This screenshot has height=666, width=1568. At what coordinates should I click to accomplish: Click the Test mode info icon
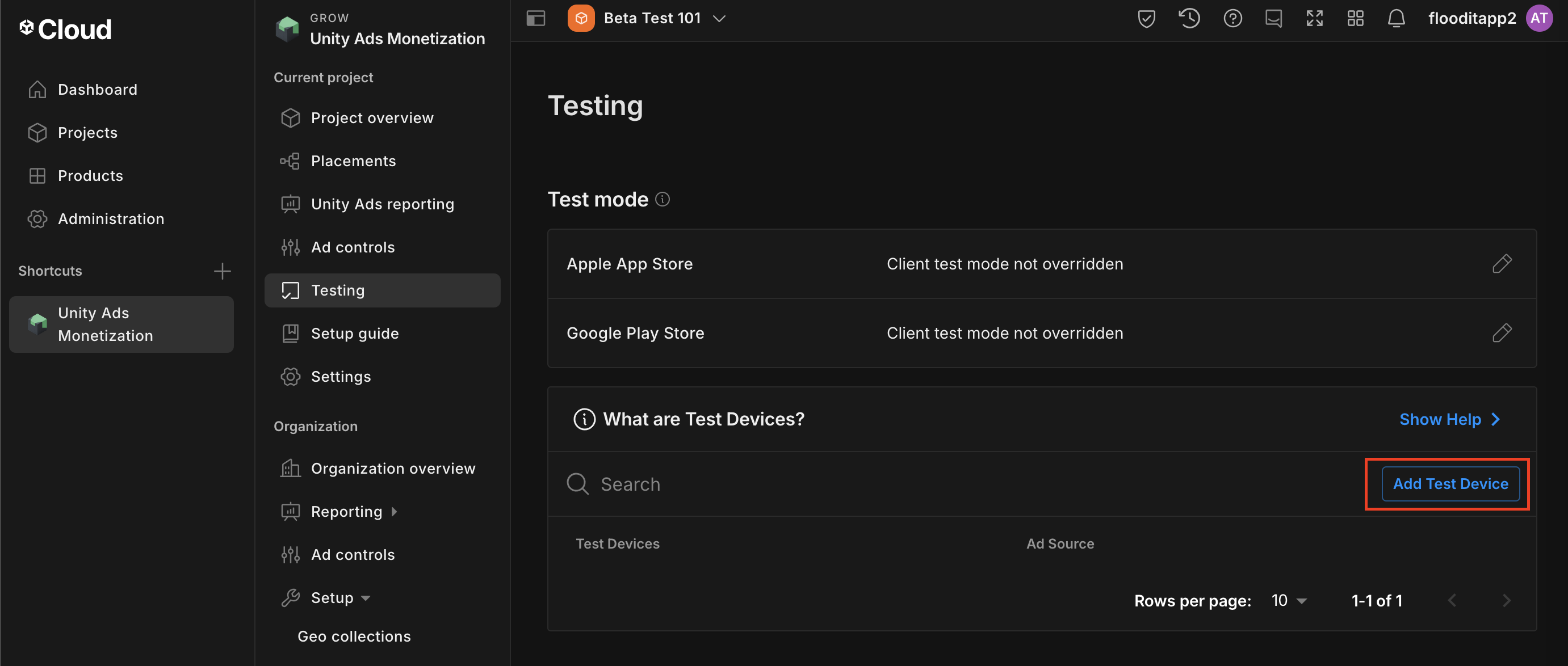coord(663,199)
